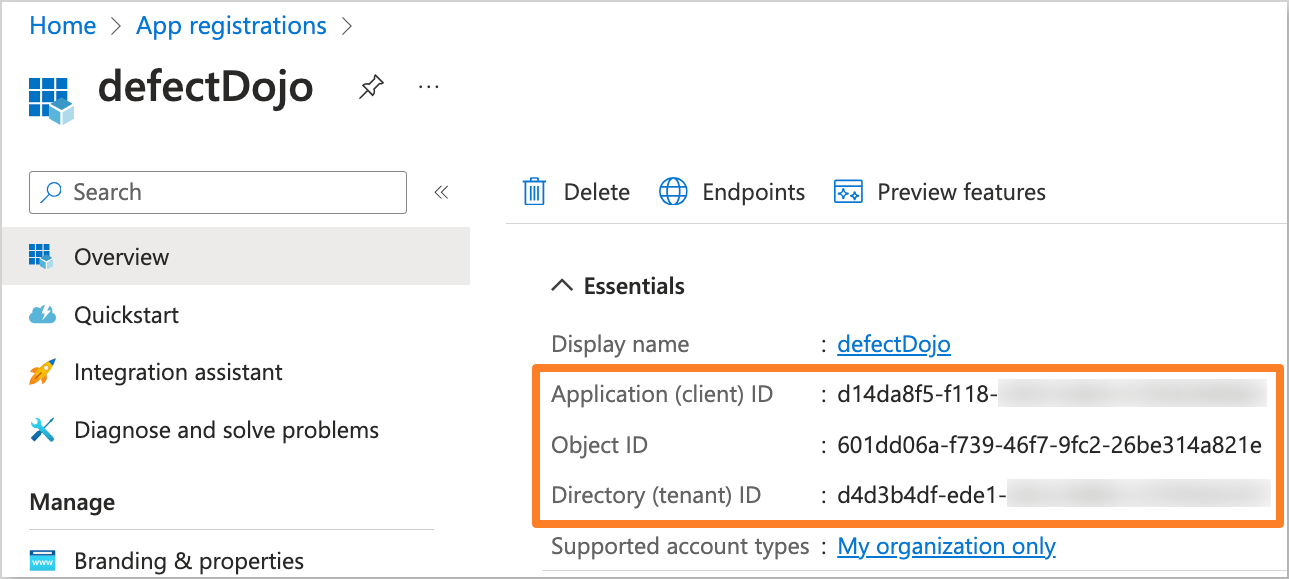Click the My organization only link
The width and height of the screenshot is (1289, 579).
pyautogui.click(x=945, y=546)
